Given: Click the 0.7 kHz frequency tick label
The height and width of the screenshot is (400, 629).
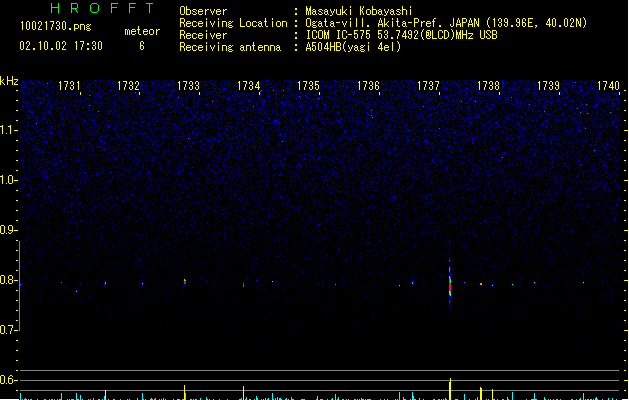Looking at the screenshot, I should tap(8, 330).
